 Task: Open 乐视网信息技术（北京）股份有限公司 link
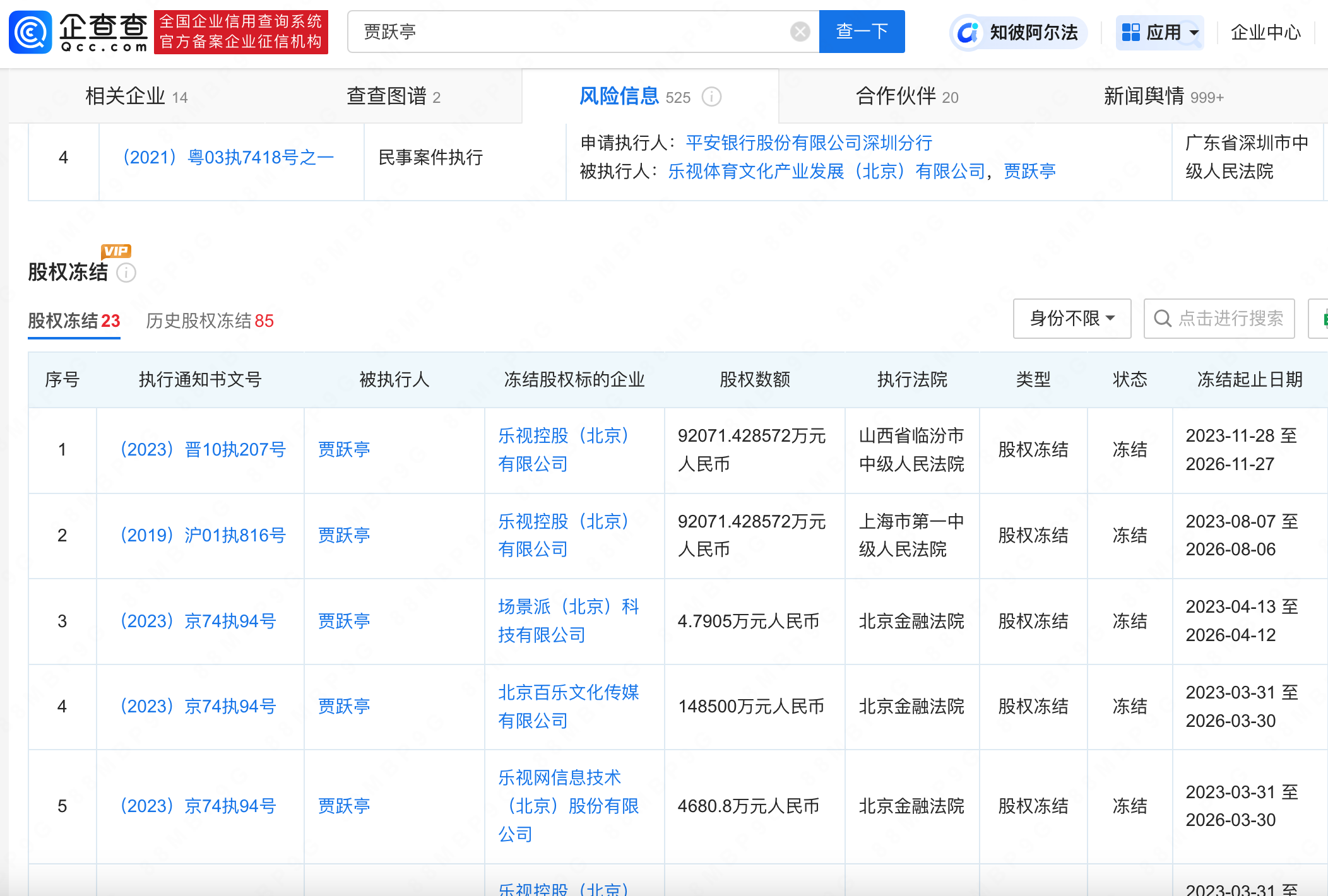pyautogui.click(x=569, y=806)
